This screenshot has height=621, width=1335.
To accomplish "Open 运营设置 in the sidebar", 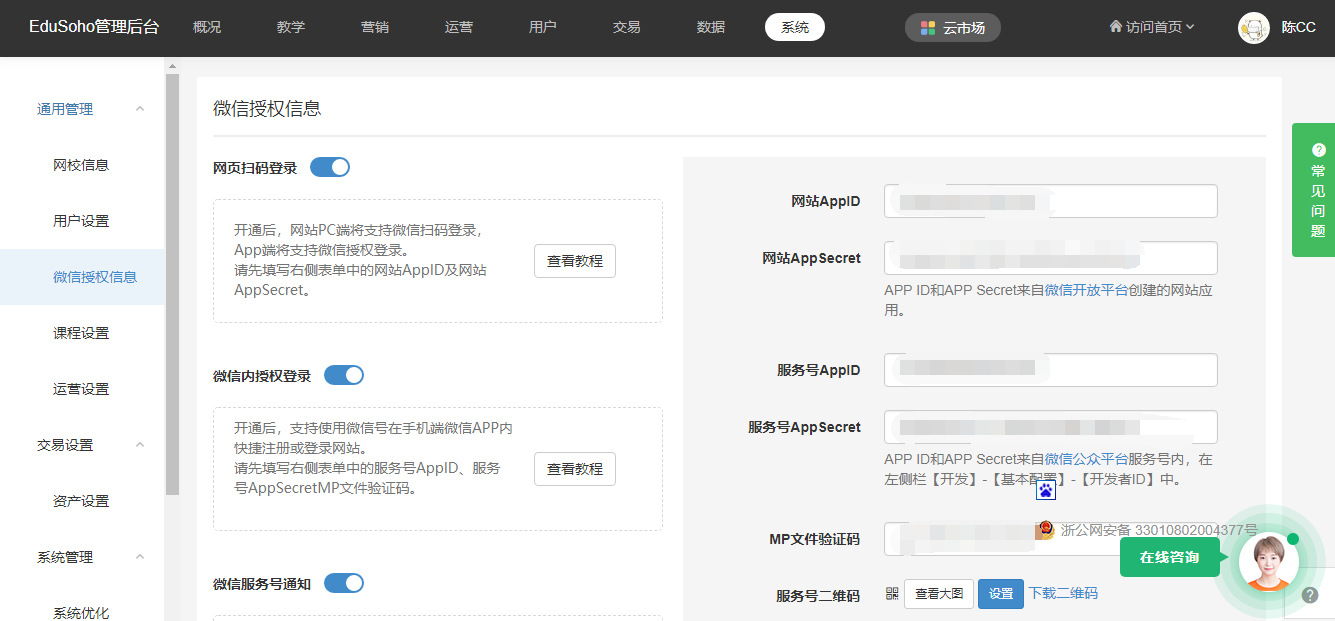I will click(82, 389).
